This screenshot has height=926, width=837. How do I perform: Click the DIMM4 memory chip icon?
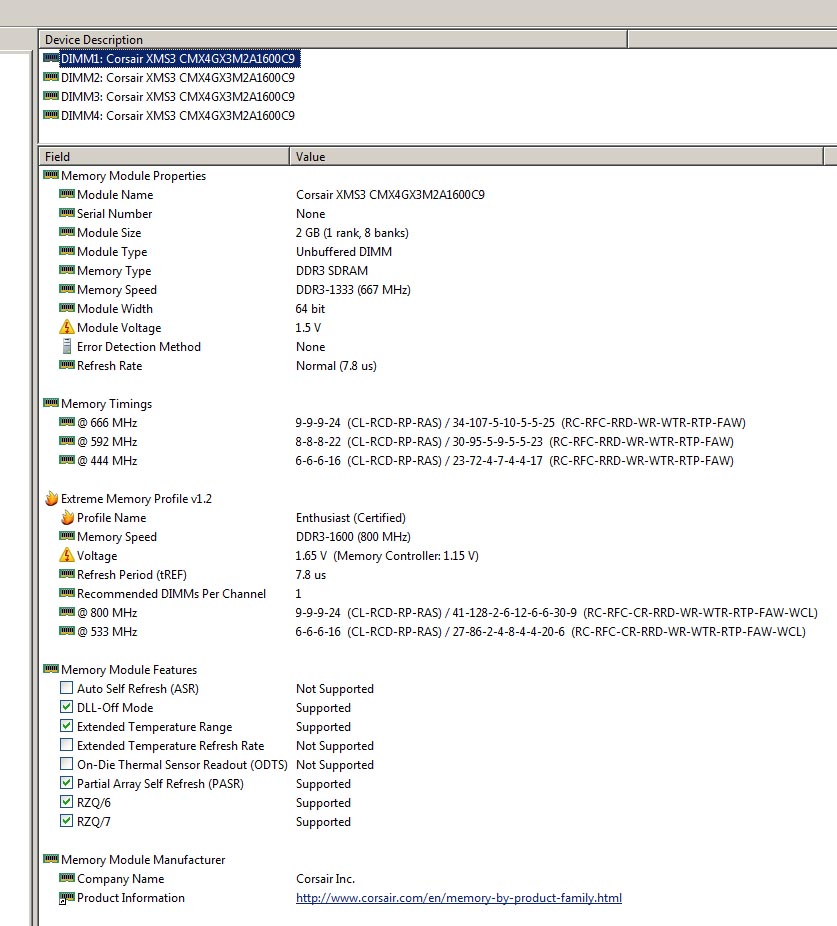(x=51, y=115)
